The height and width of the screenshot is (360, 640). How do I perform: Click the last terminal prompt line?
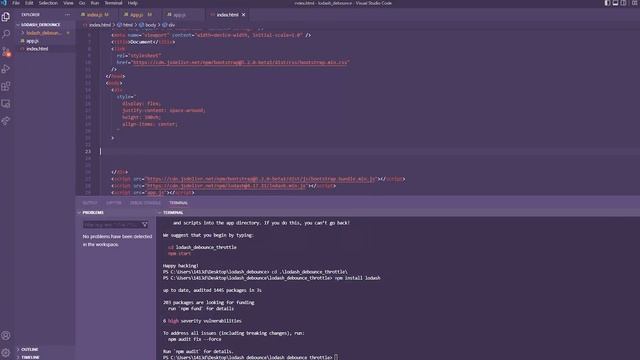point(250,358)
